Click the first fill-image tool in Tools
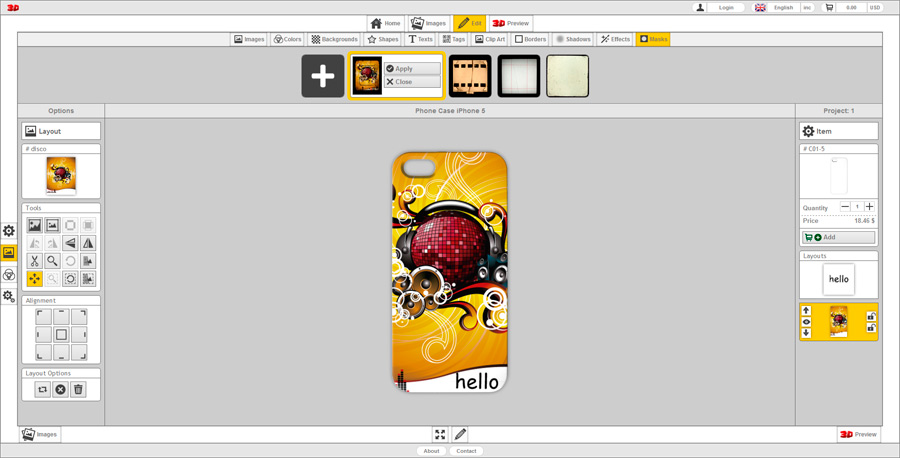This screenshot has height=458, width=900. [34, 226]
